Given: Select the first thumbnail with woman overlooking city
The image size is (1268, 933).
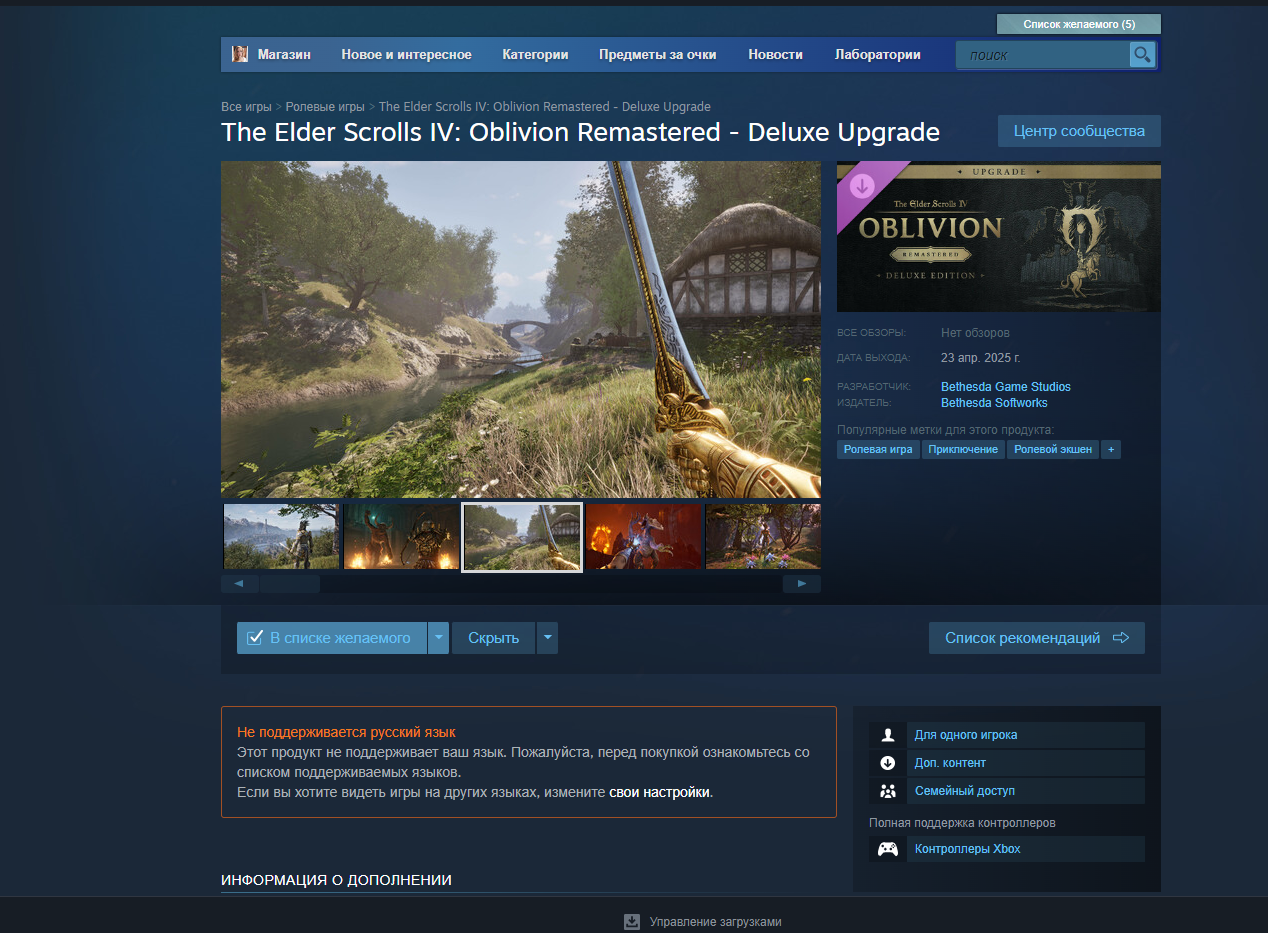Looking at the screenshot, I should coord(281,537).
